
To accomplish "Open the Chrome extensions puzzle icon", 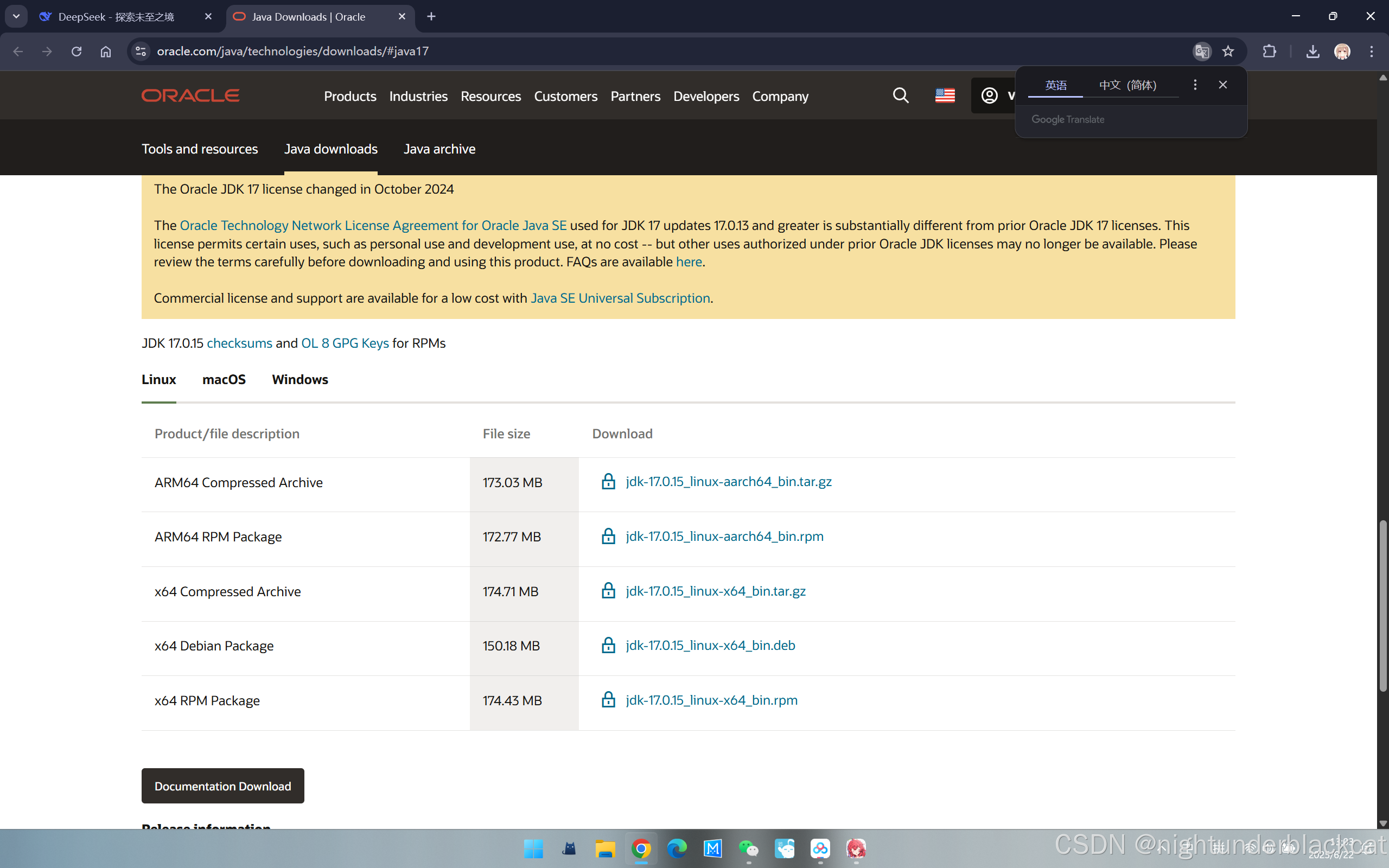I will (x=1269, y=51).
